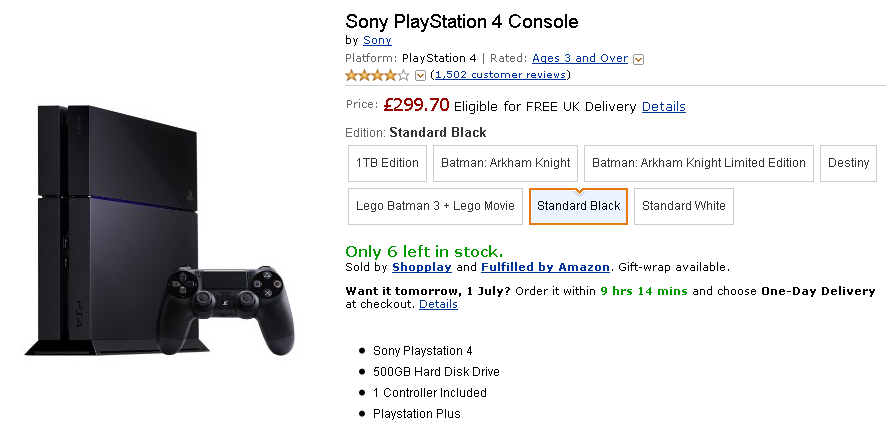886x432 pixels.
Task: Pick the Destiny edition option
Action: (x=848, y=163)
